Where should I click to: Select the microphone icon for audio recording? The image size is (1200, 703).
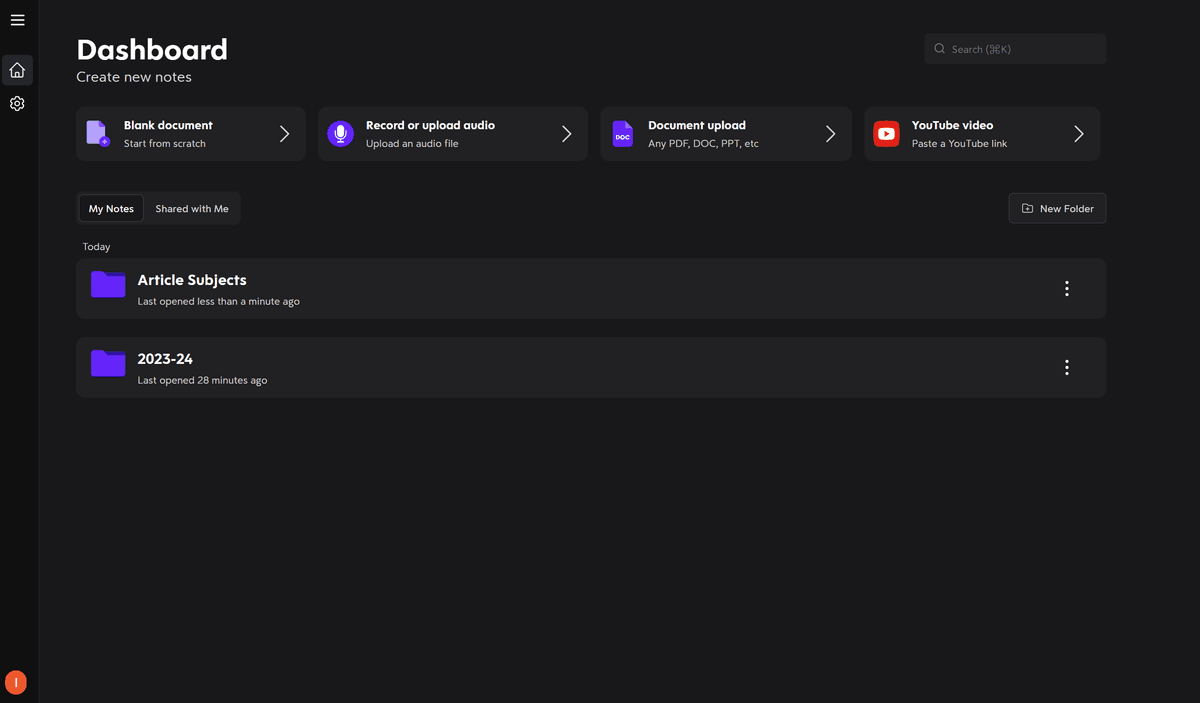(x=340, y=133)
